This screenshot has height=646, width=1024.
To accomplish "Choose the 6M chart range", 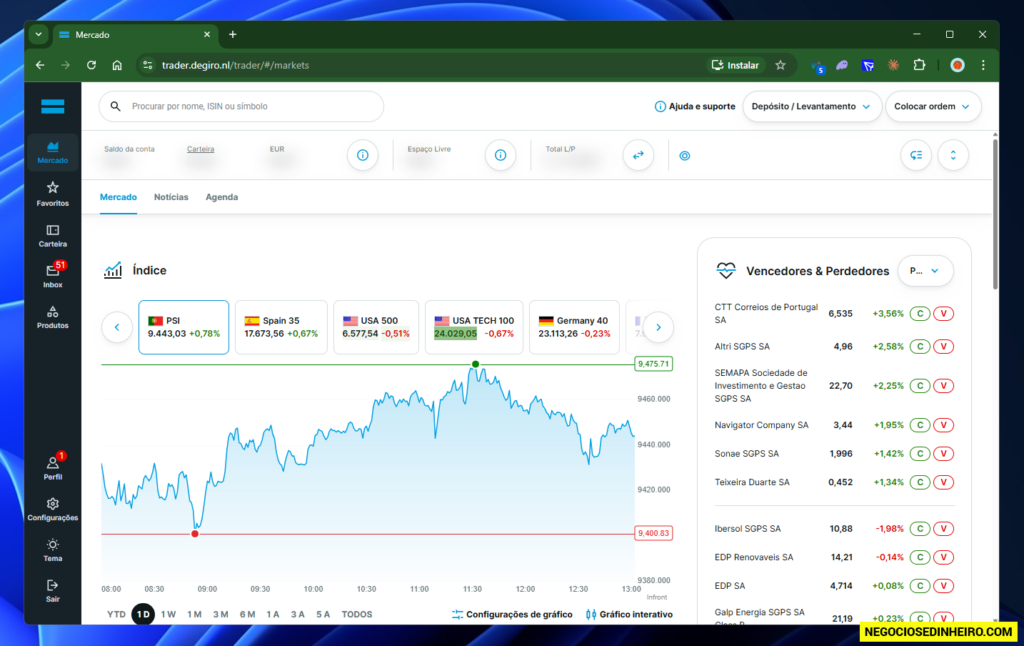I will tap(248, 615).
